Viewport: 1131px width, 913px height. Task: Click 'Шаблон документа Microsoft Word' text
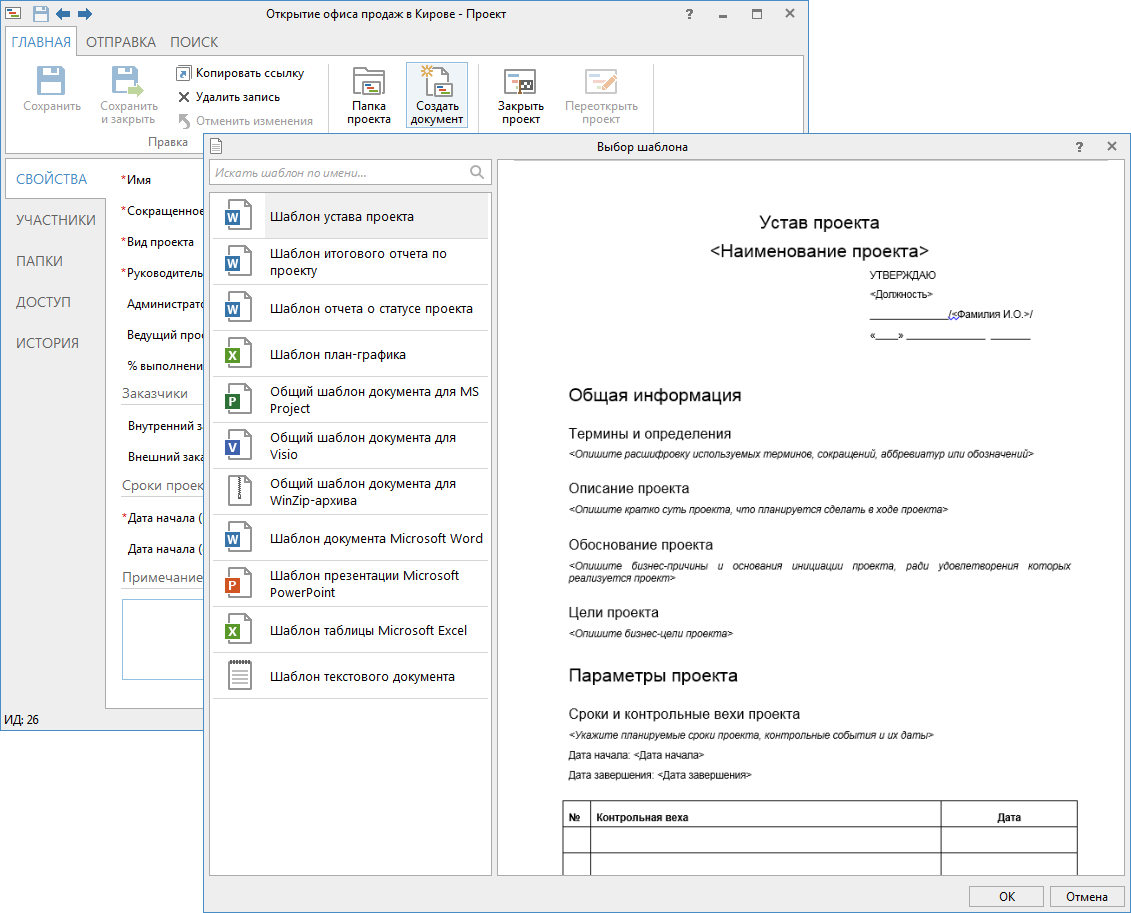point(377,538)
